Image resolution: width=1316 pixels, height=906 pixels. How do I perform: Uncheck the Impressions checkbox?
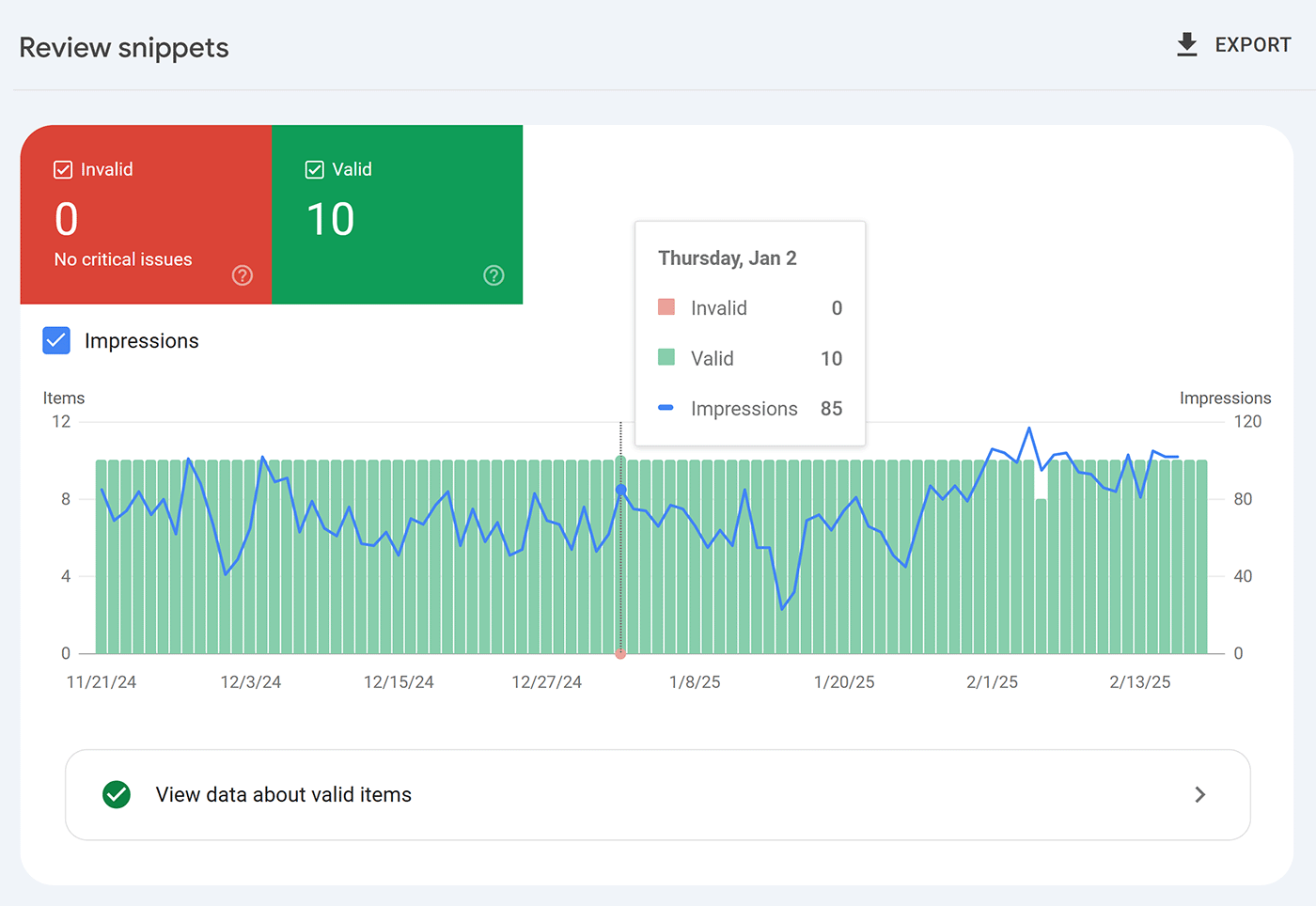click(x=56, y=340)
